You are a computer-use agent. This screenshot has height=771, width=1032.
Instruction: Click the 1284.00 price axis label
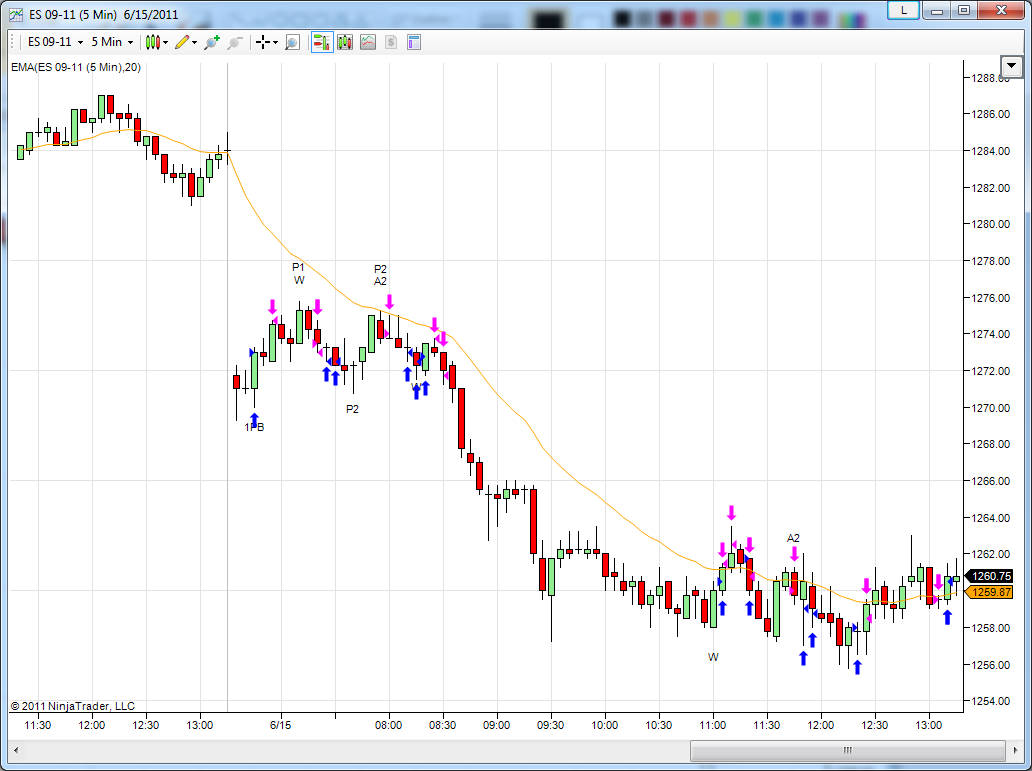(991, 151)
